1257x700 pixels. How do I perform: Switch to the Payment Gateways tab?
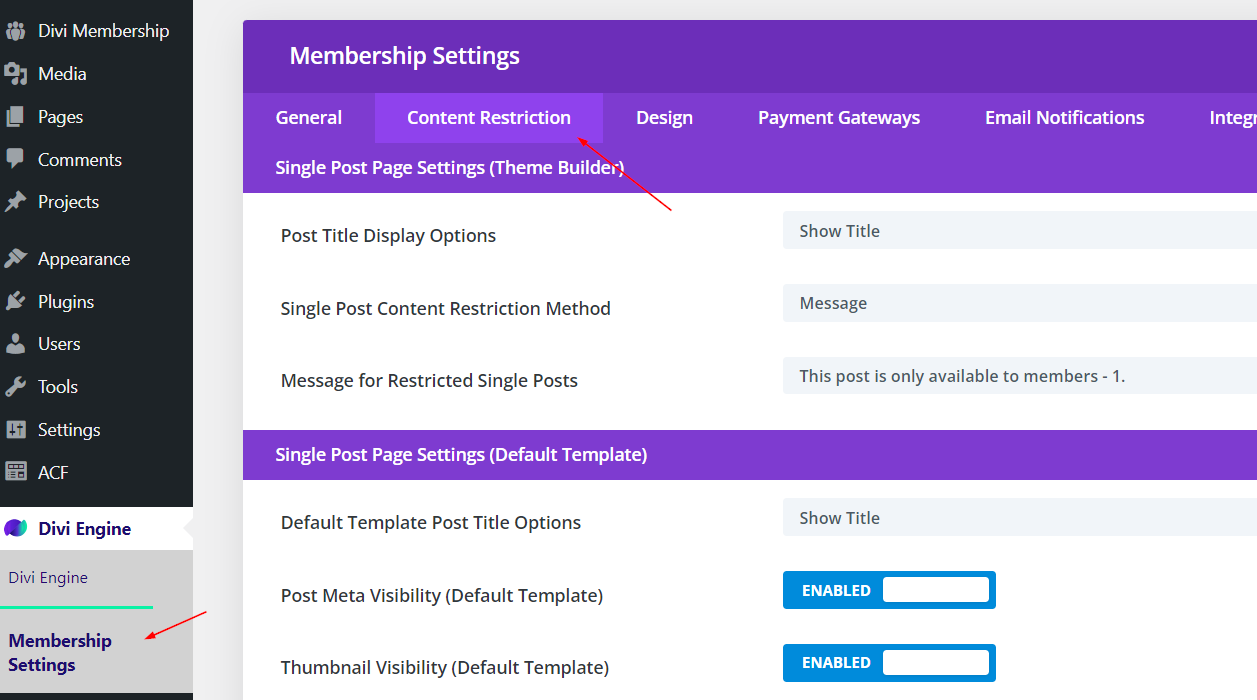coord(838,118)
